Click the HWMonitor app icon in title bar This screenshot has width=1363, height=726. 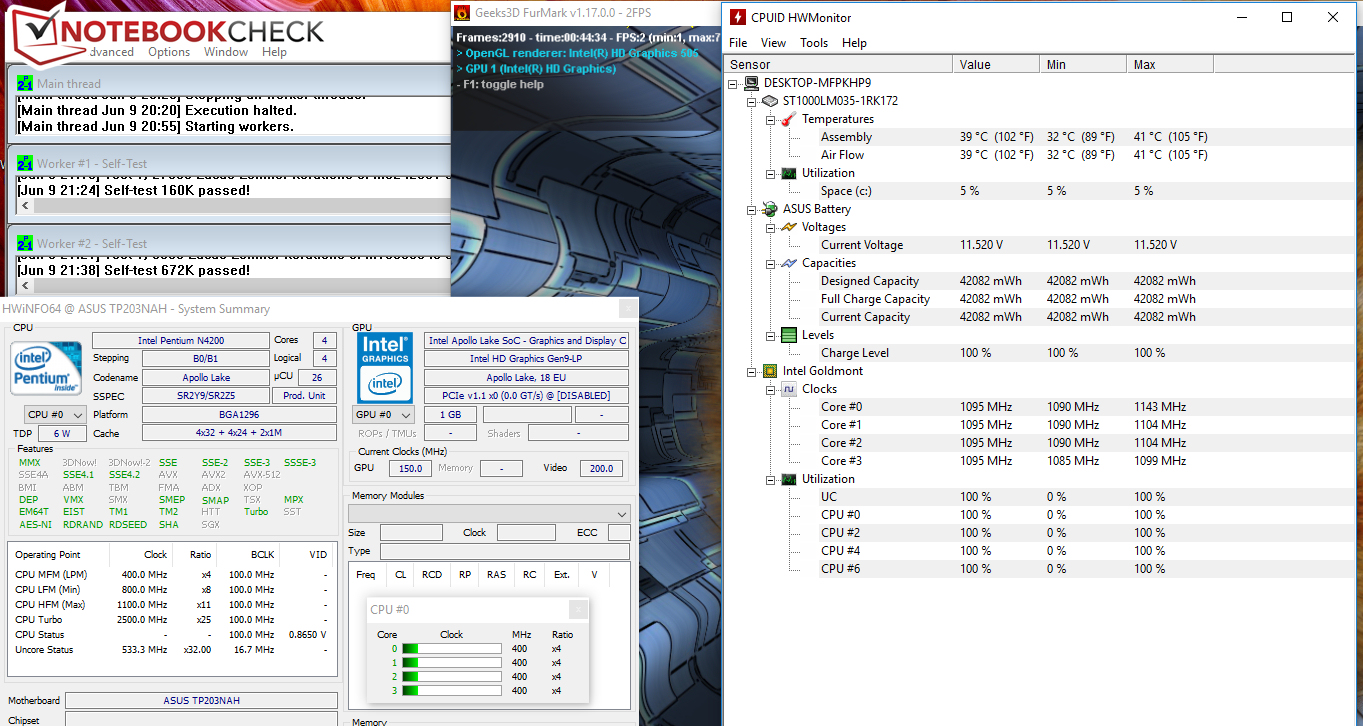click(x=738, y=17)
